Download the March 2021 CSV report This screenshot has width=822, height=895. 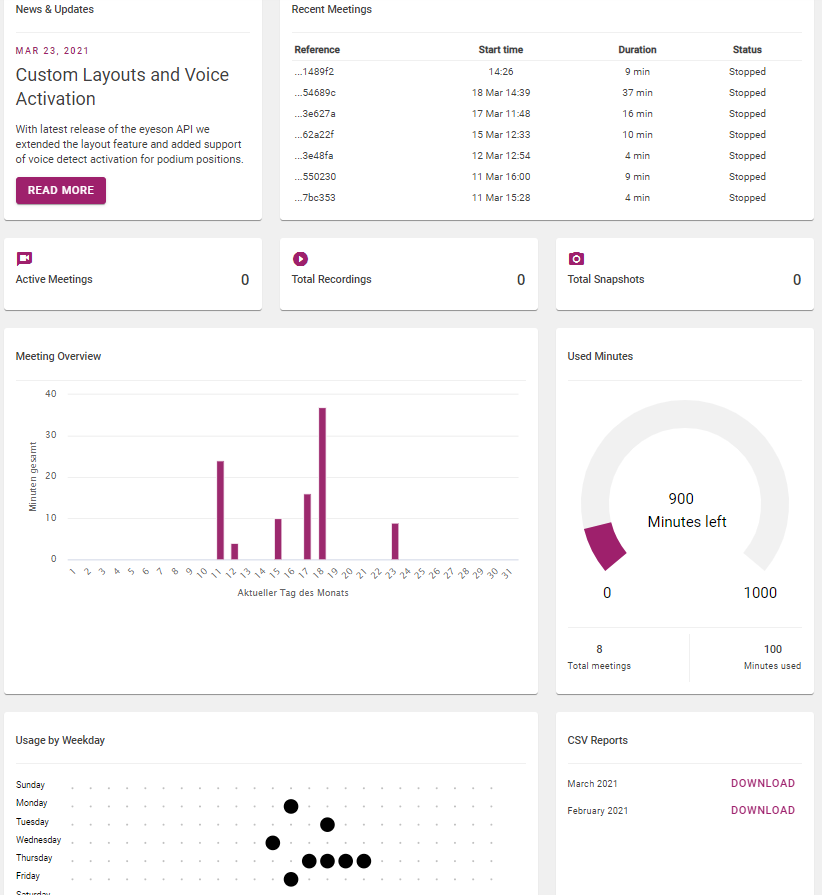[762, 783]
